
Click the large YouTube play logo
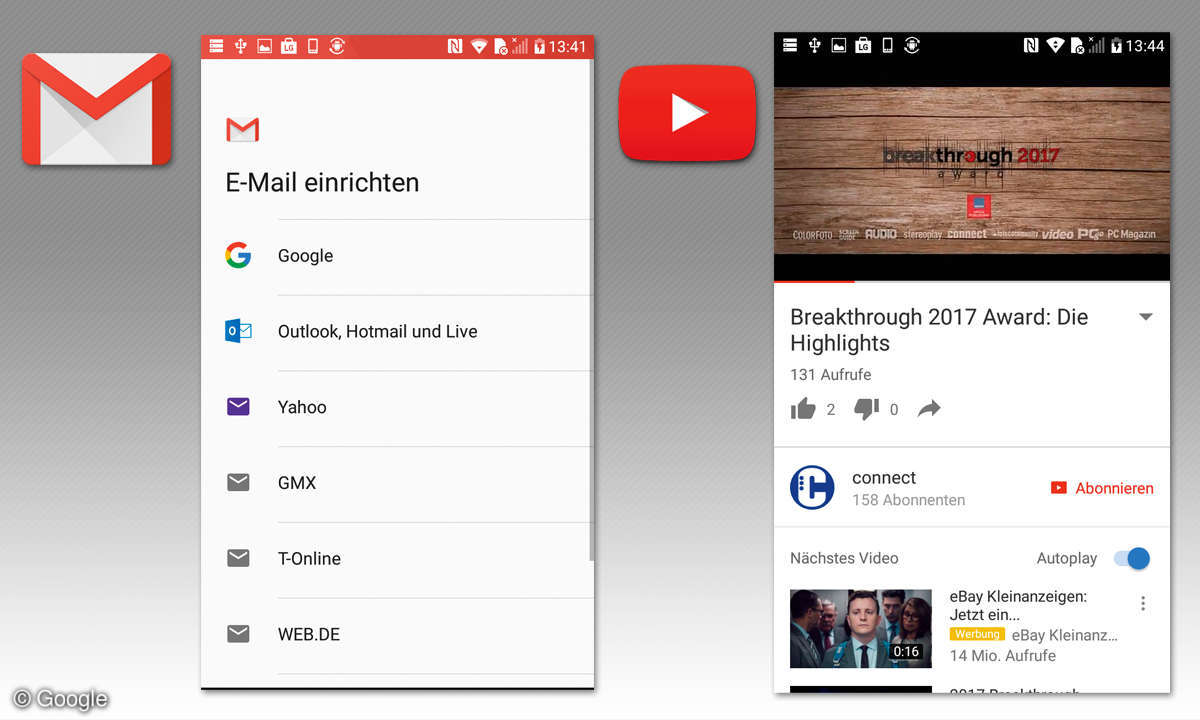tap(687, 112)
